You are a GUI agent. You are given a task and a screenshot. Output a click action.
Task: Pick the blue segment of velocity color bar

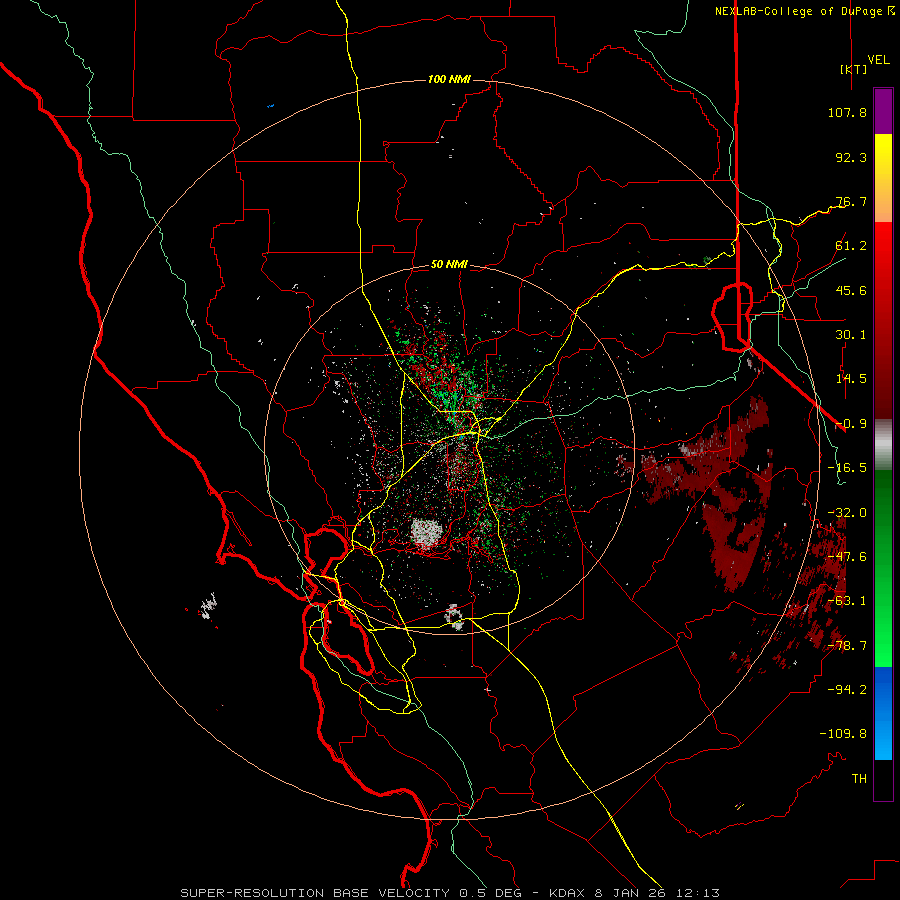pos(883,713)
